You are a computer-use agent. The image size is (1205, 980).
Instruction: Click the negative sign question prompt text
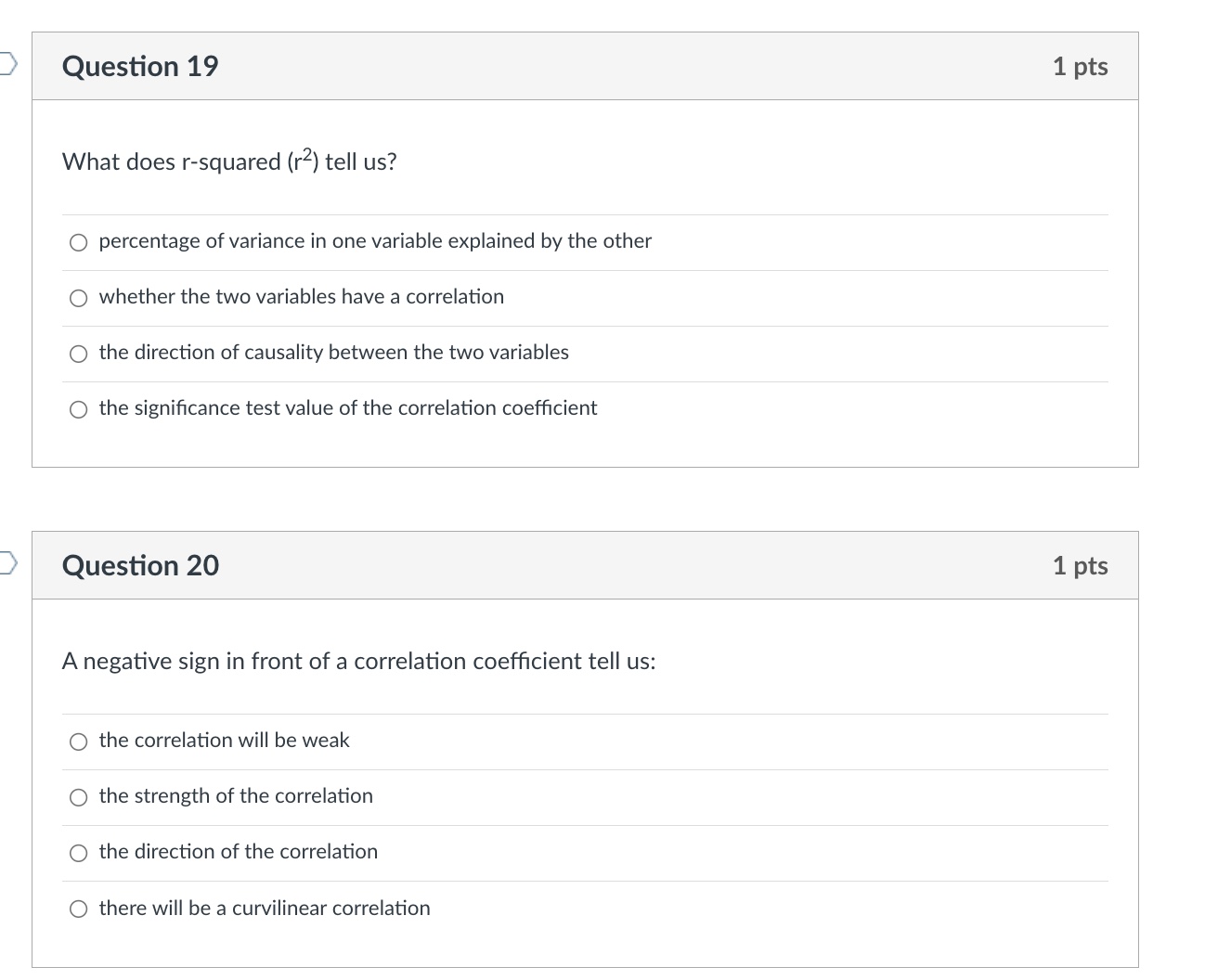click(358, 661)
